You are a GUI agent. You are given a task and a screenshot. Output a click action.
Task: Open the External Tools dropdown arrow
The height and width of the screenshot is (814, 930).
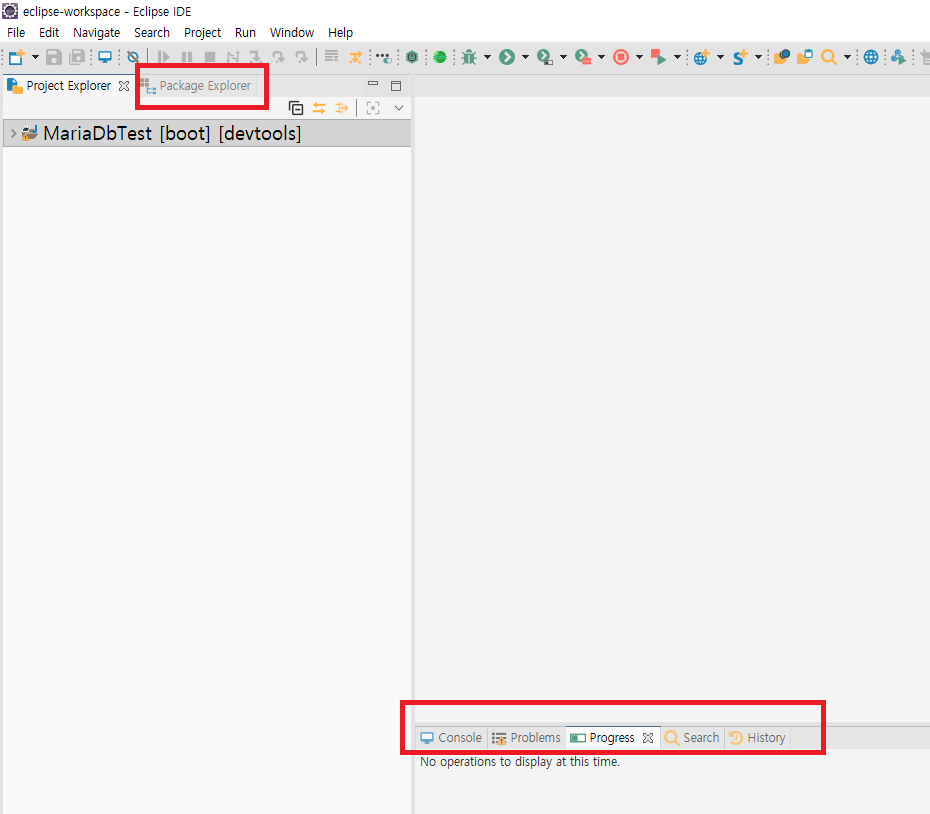pyautogui.click(x=601, y=57)
